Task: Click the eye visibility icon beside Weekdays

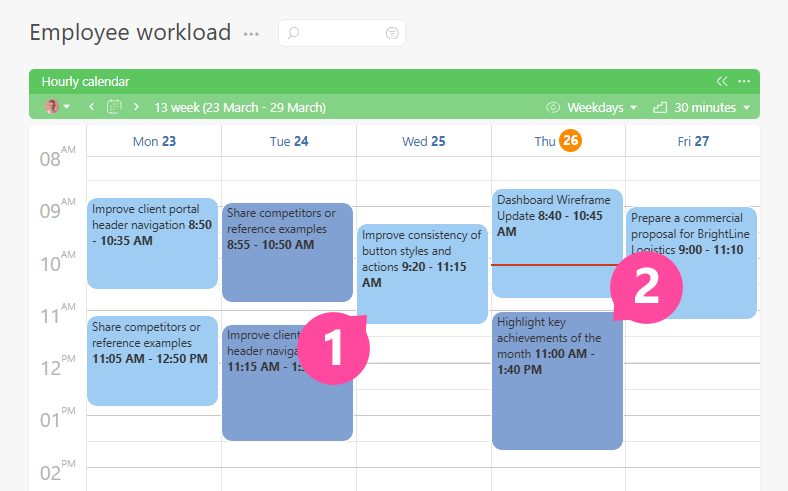Action: click(x=552, y=107)
